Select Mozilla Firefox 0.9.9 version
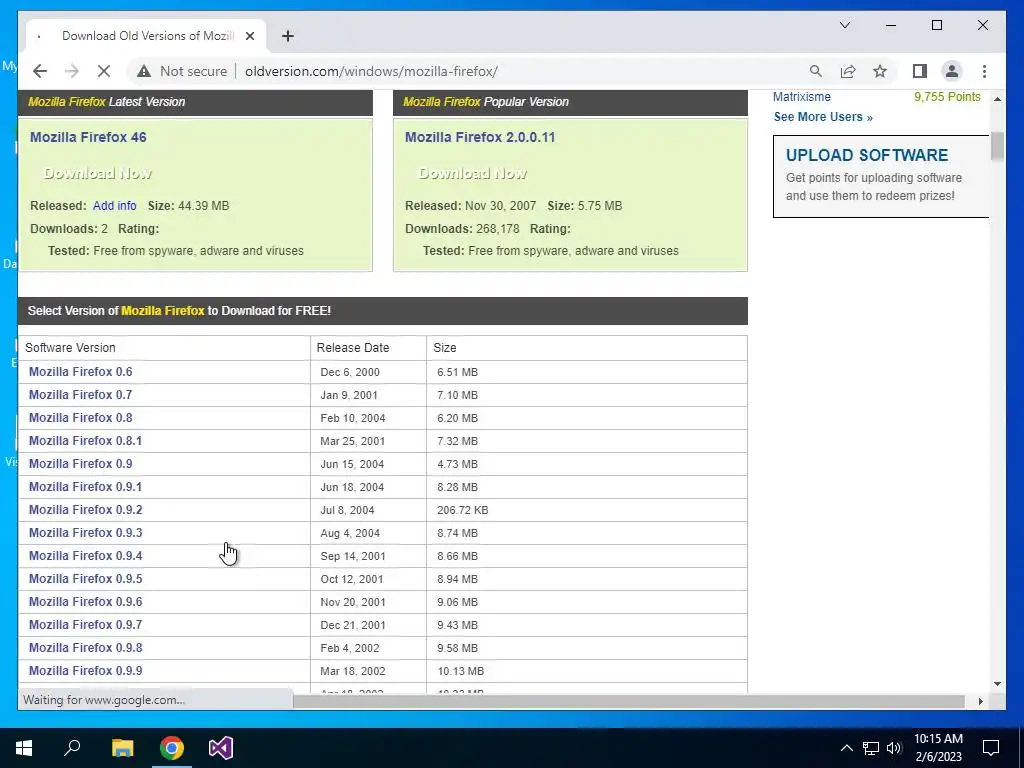The height and width of the screenshot is (768, 1024). click(x=86, y=671)
